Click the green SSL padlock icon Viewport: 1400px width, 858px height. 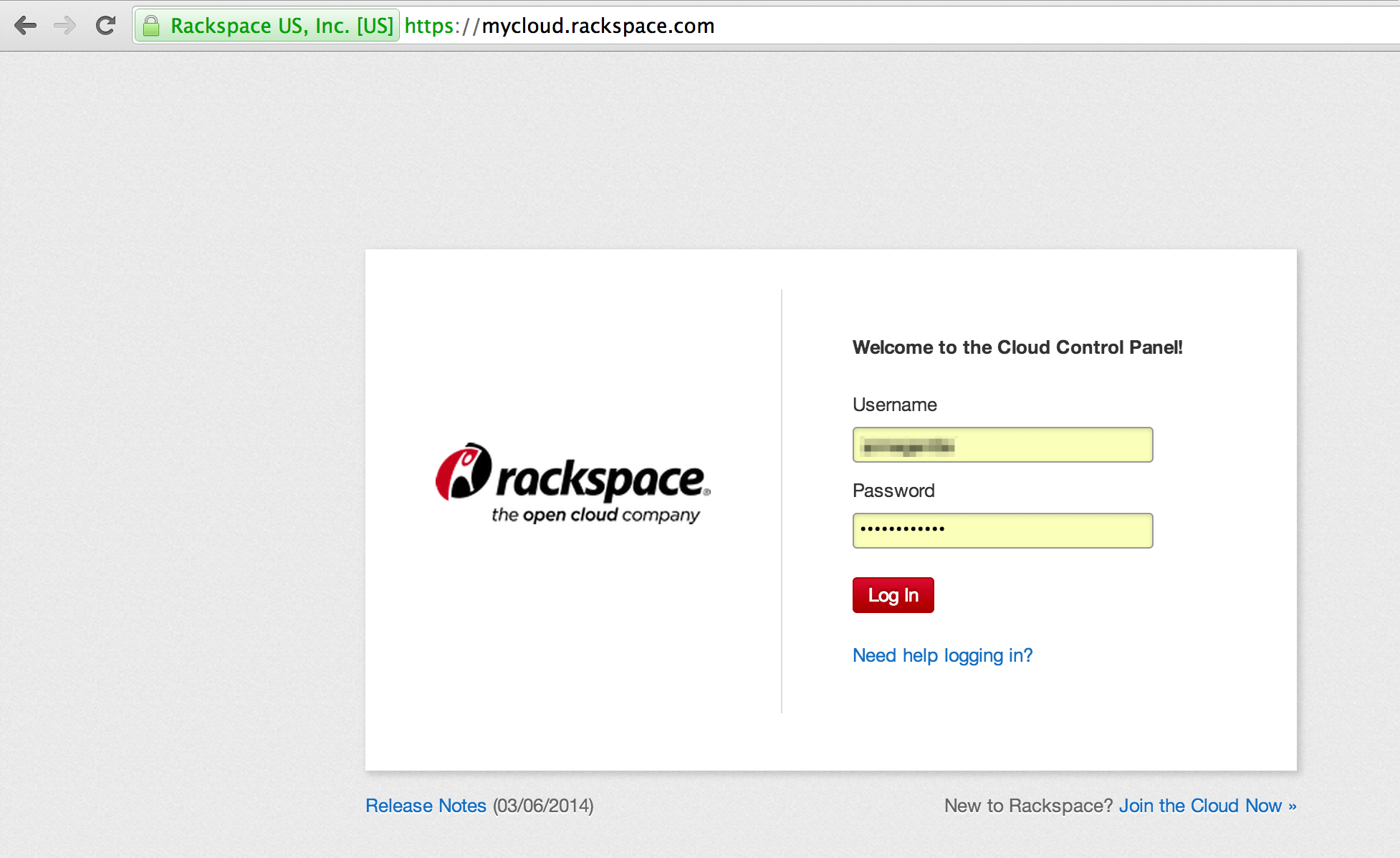coord(151,26)
